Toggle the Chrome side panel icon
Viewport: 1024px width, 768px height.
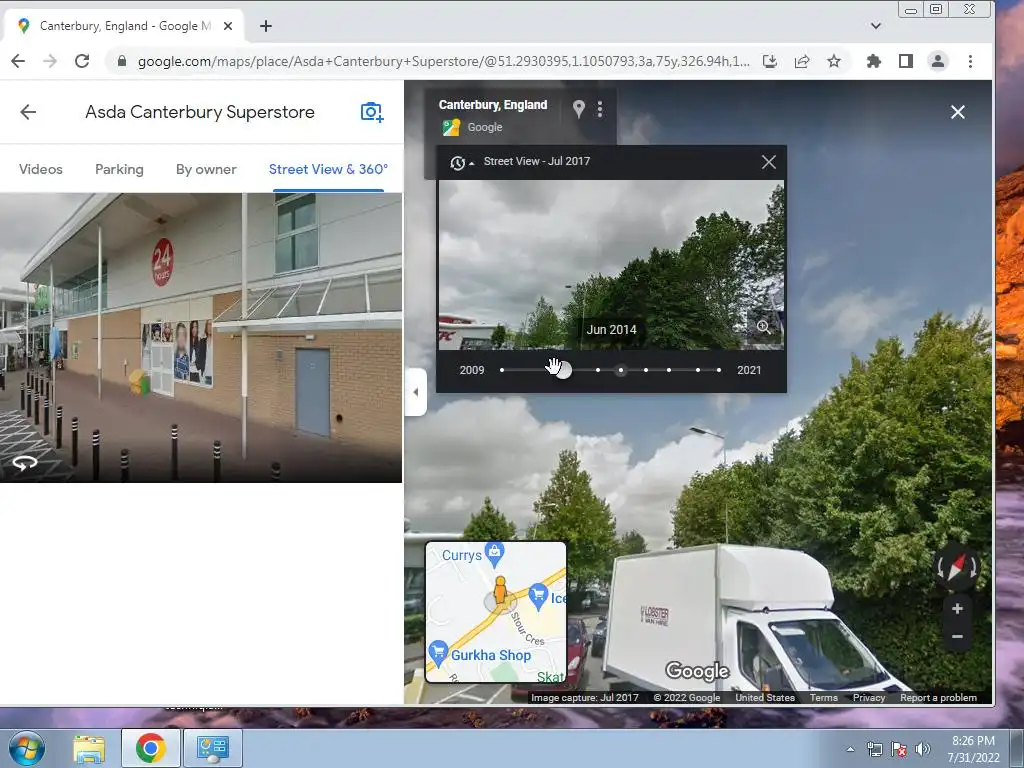(906, 61)
